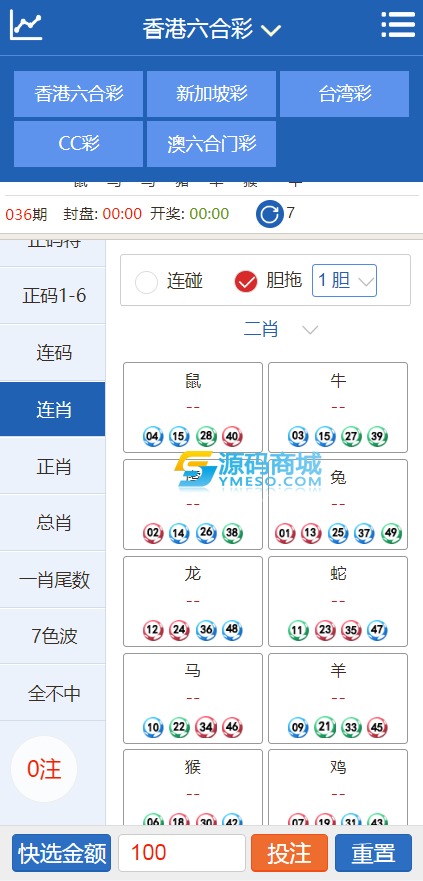This screenshot has height=881, width=423.
Task: Choose 新加坡彩 lottery option
Action: pyautogui.click(x=211, y=94)
